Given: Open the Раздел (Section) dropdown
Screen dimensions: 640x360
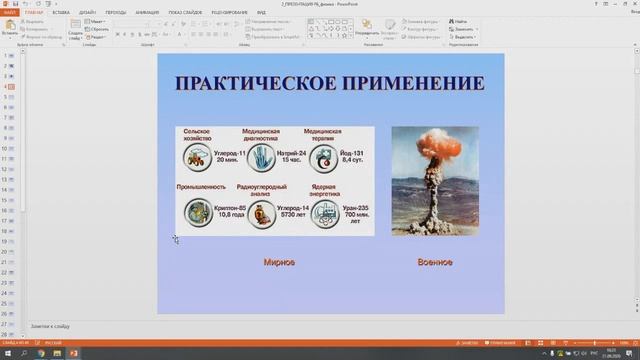Looking at the screenshot, I should click(96, 37).
